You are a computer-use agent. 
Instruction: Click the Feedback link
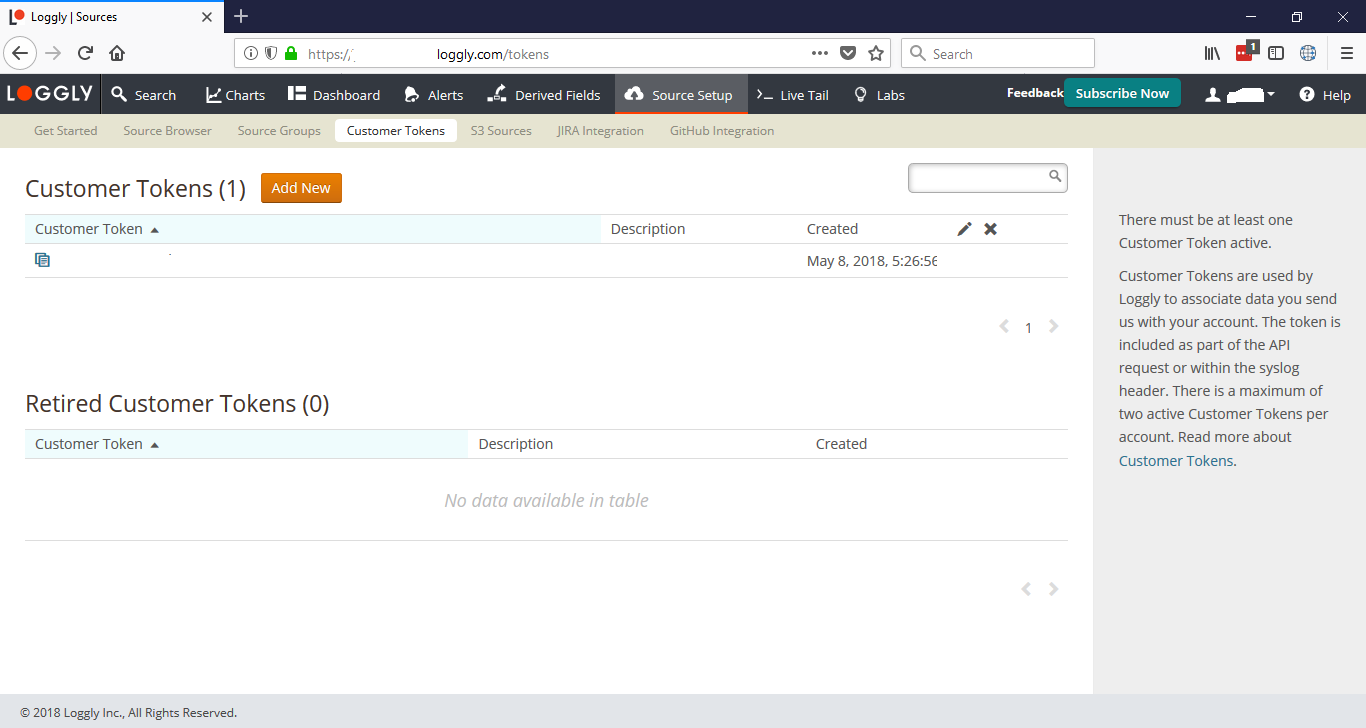click(1034, 93)
